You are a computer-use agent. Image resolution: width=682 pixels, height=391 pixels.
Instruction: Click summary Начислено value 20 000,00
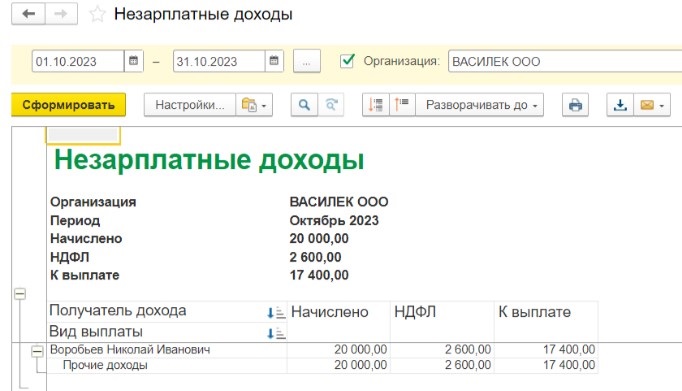pos(319,239)
